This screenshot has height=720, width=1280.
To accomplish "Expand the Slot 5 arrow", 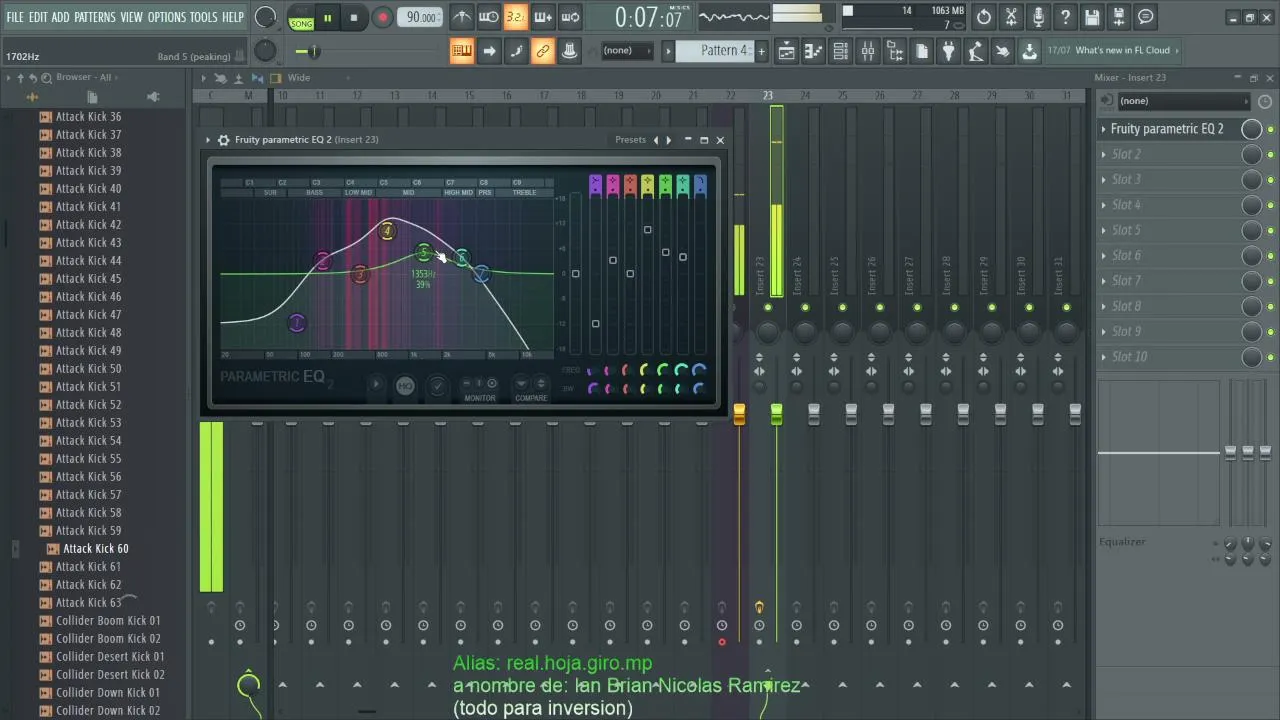I will tap(1104, 230).
